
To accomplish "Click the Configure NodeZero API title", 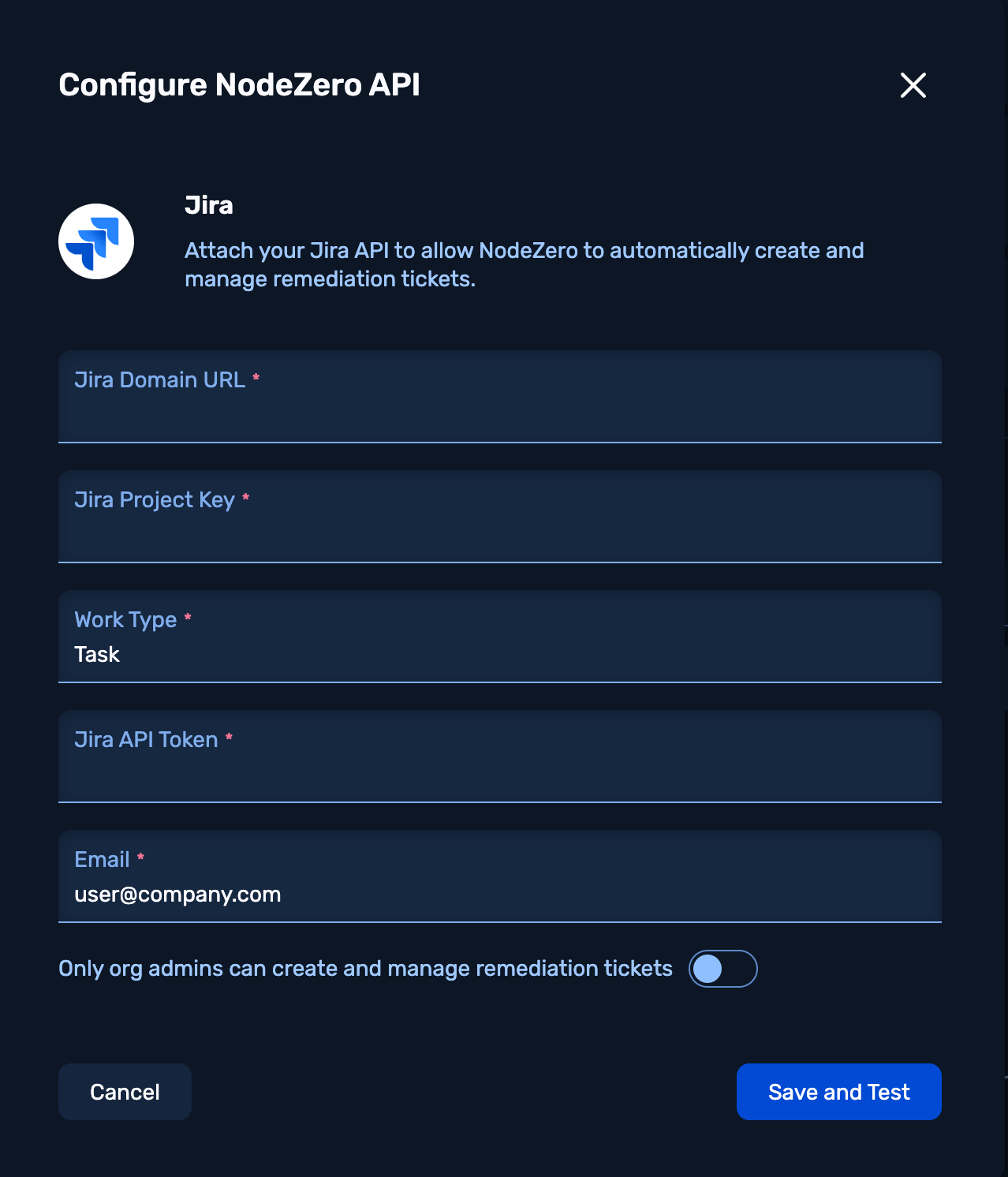I will (x=239, y=85).
